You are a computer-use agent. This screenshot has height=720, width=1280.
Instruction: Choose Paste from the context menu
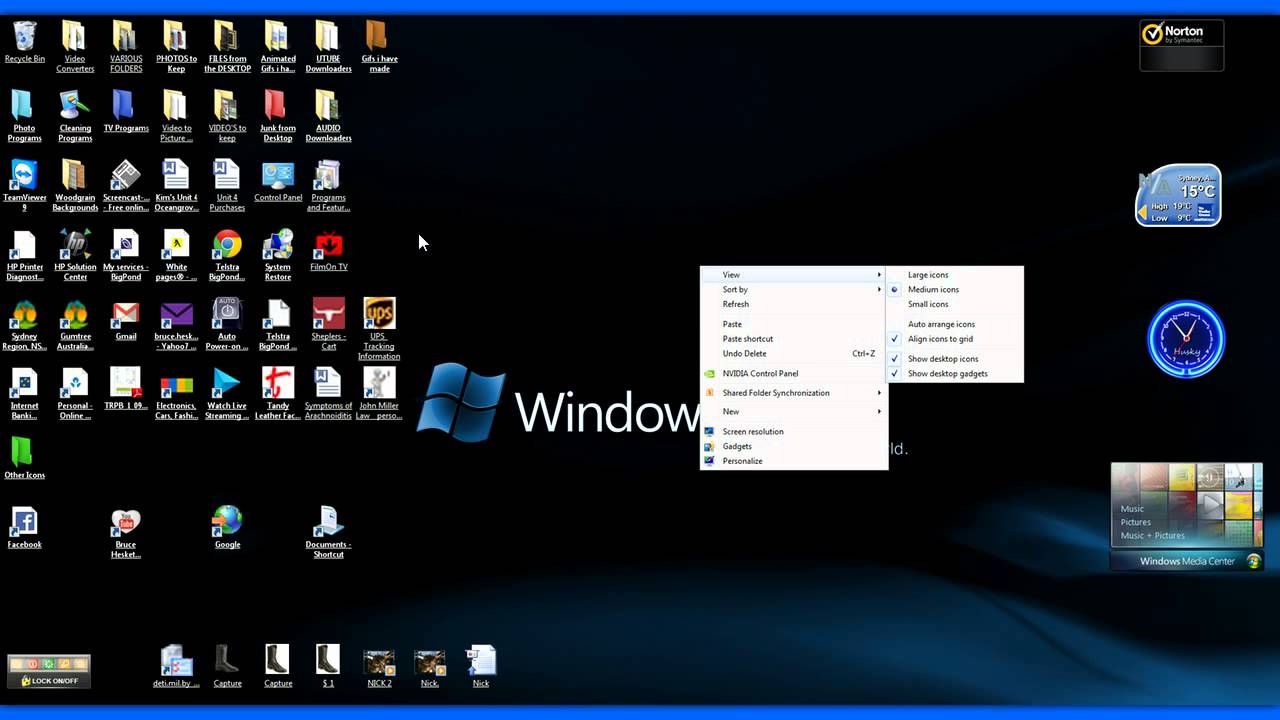click(794, 324)
